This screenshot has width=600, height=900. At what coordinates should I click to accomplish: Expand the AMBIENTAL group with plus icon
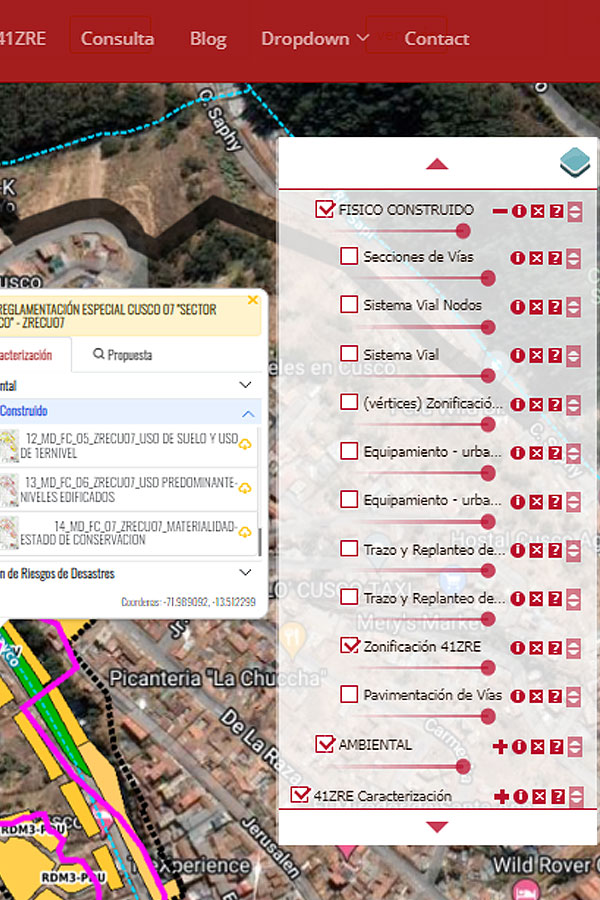(500, 746)
